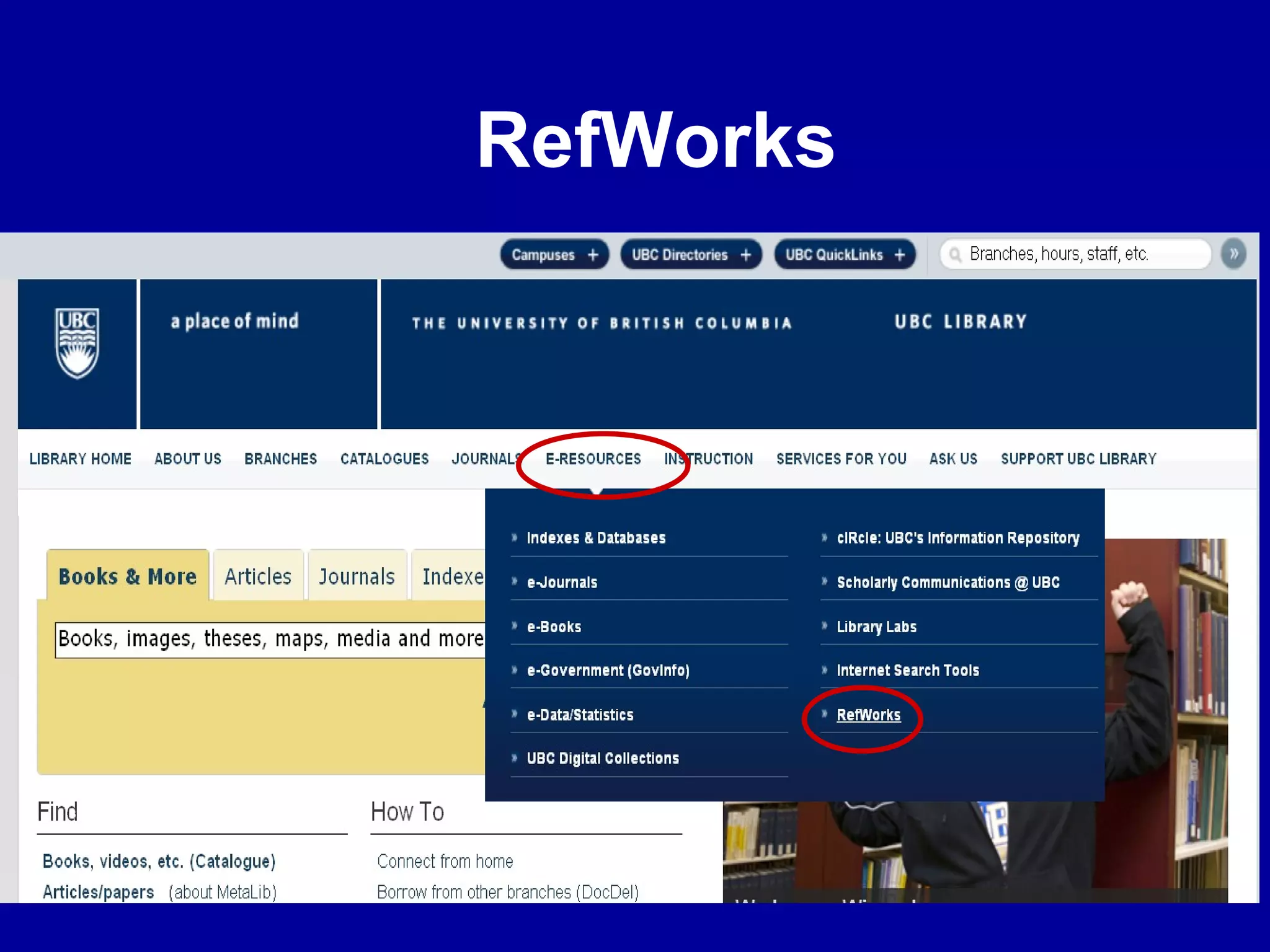
Task: Expand the UBC Directories dropdown
Action: 691,255
